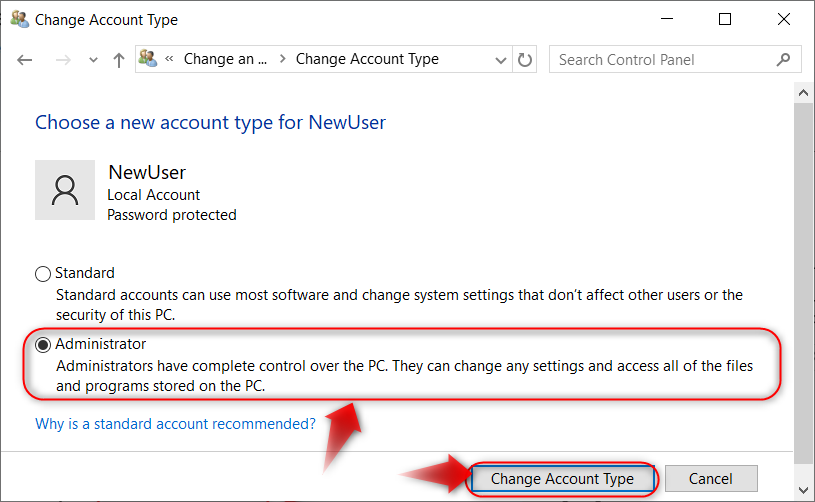Select the Standard account radio button
The height and width of the screenshot is (502, 815).
[x=43, y=274]
